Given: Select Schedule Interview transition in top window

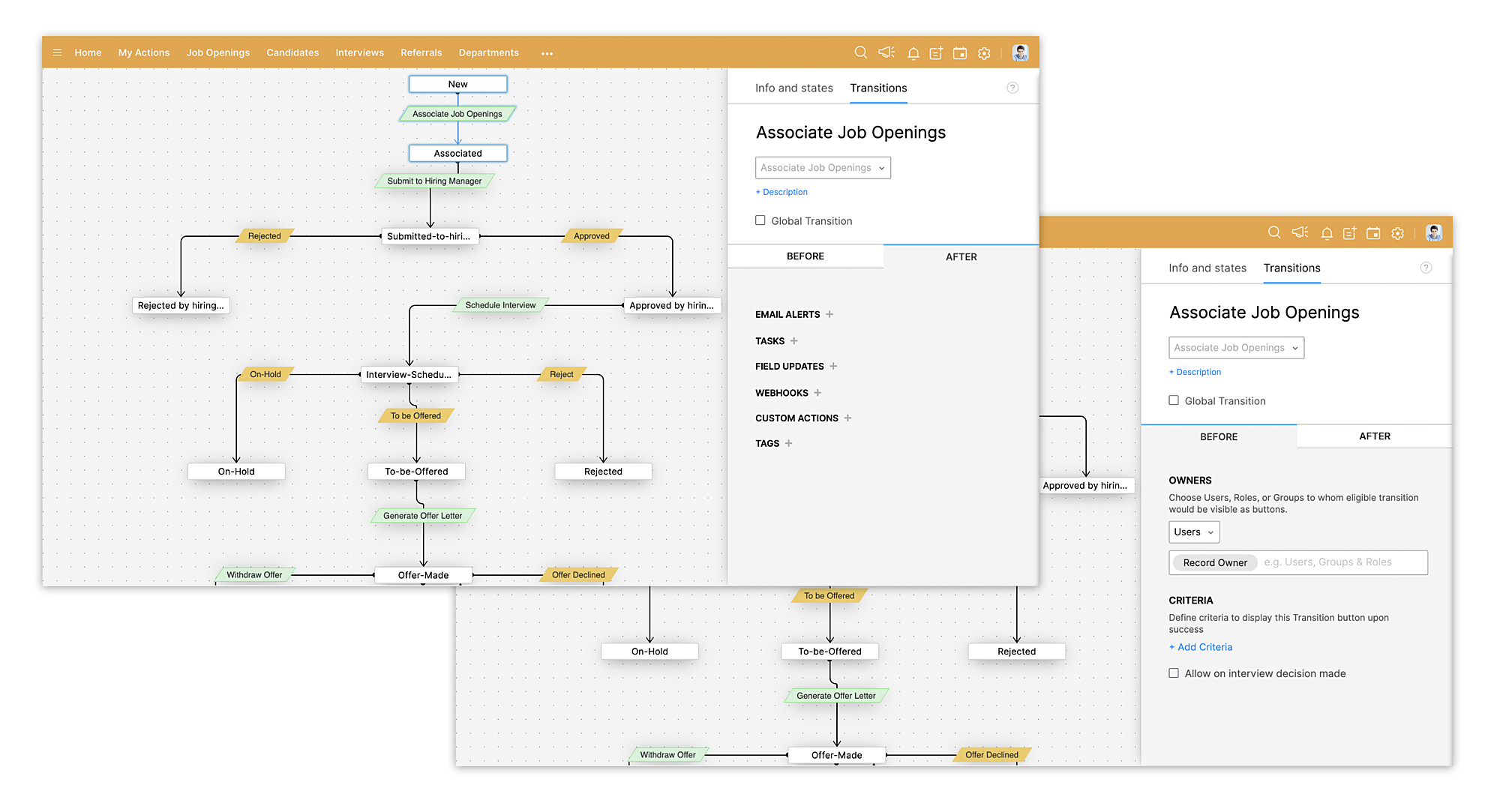Looking at the screenshot, I should [500, 305].
